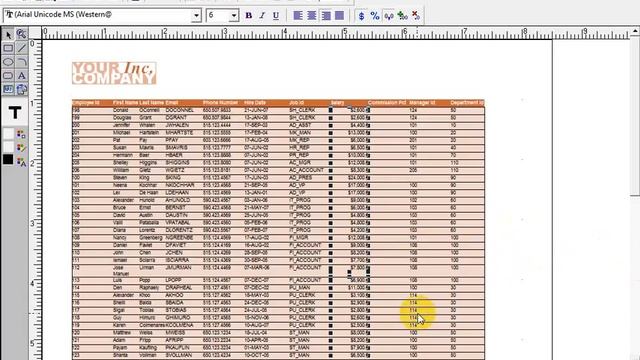640x360 pixels.
Task: Select the Employee Id column header
Action: [x=86, y=102]
